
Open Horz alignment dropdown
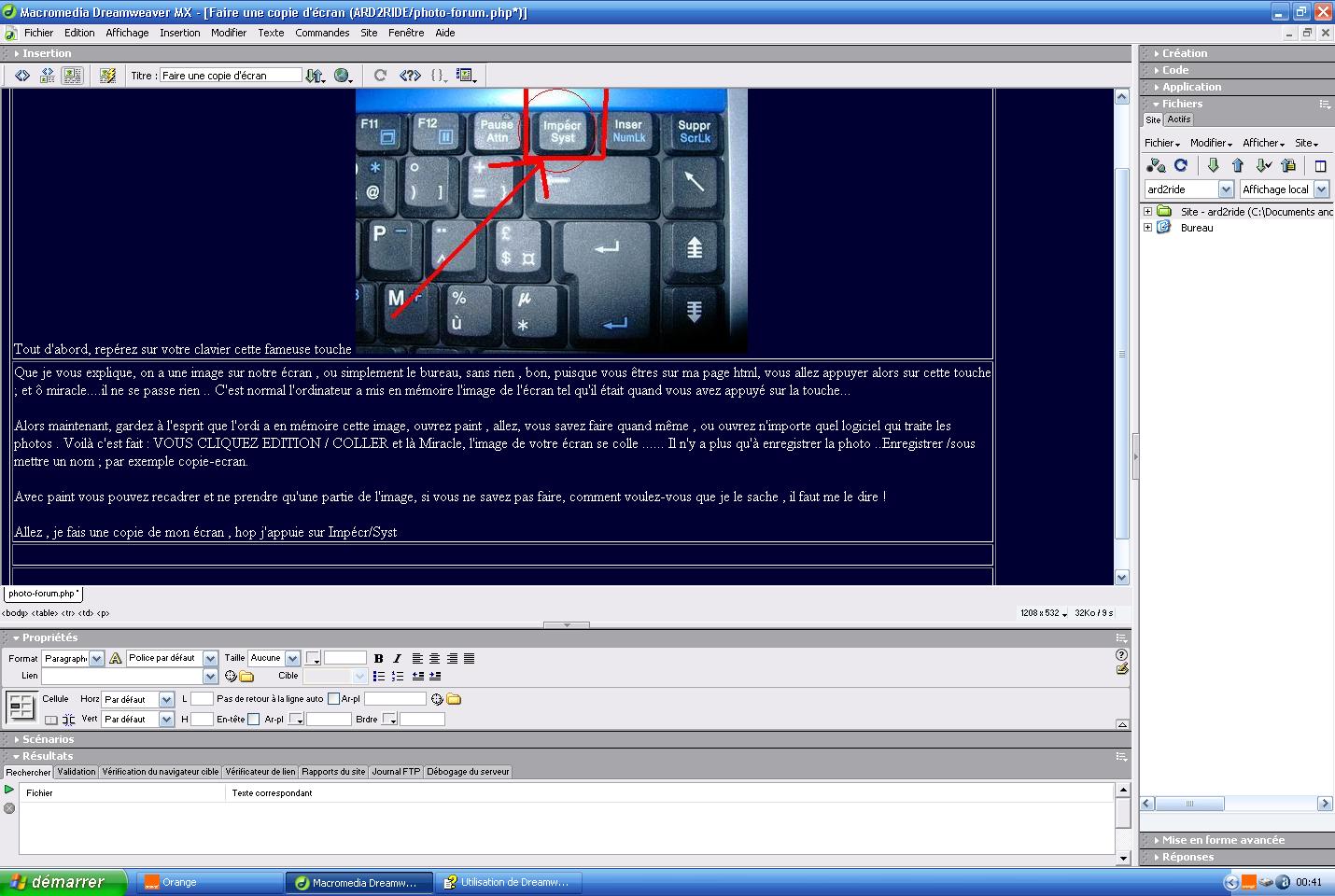pos(166,699)
